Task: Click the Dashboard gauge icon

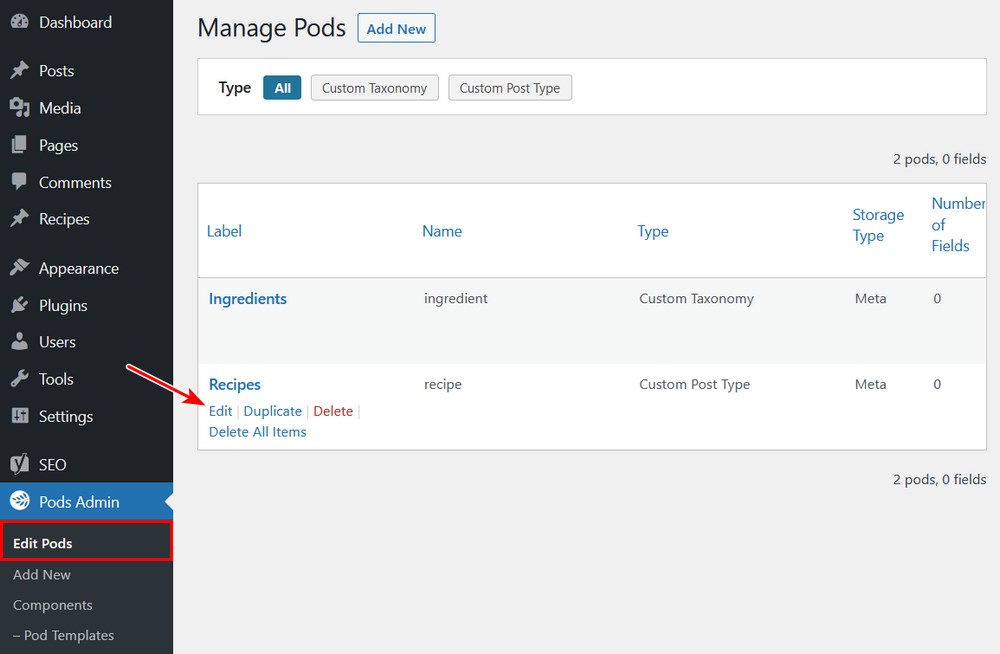Action: pos(20,22)
